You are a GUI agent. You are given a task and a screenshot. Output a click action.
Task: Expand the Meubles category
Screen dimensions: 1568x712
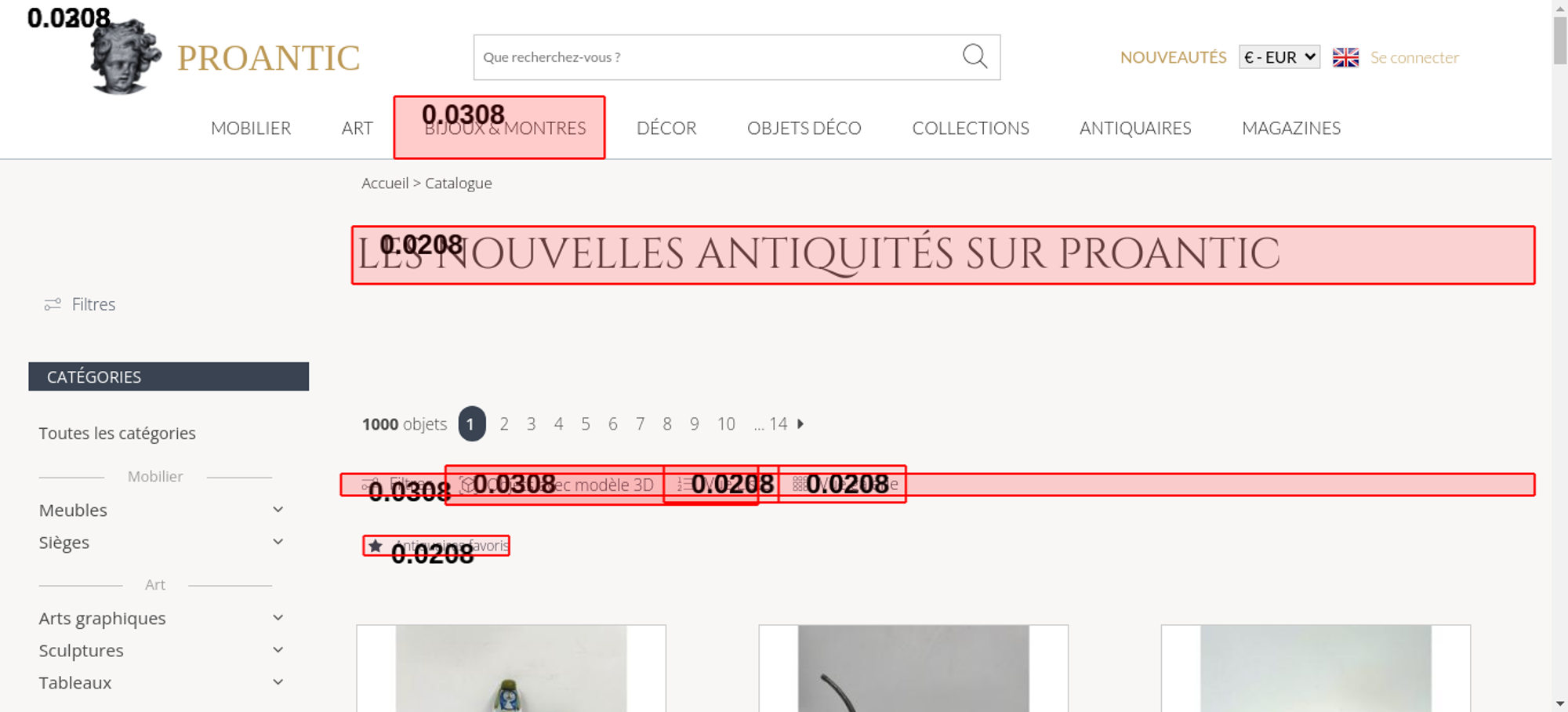[x=278, y=510]
